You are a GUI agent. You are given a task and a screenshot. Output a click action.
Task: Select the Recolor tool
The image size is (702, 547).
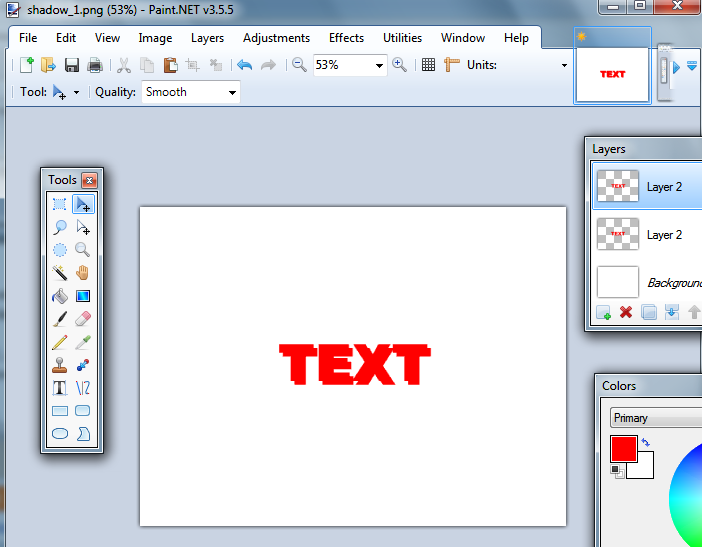click(x=83, y=365)
